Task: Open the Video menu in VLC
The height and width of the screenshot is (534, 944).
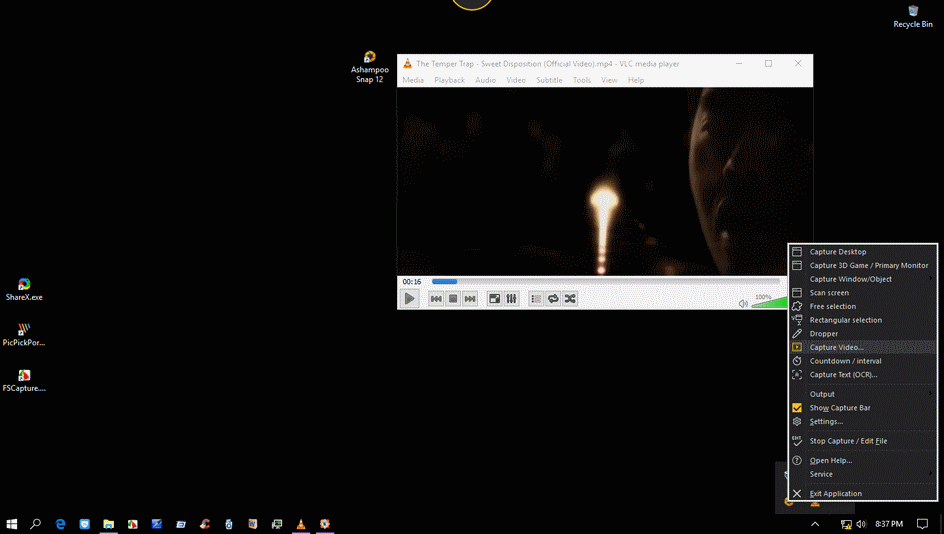Action: point(516,80)
